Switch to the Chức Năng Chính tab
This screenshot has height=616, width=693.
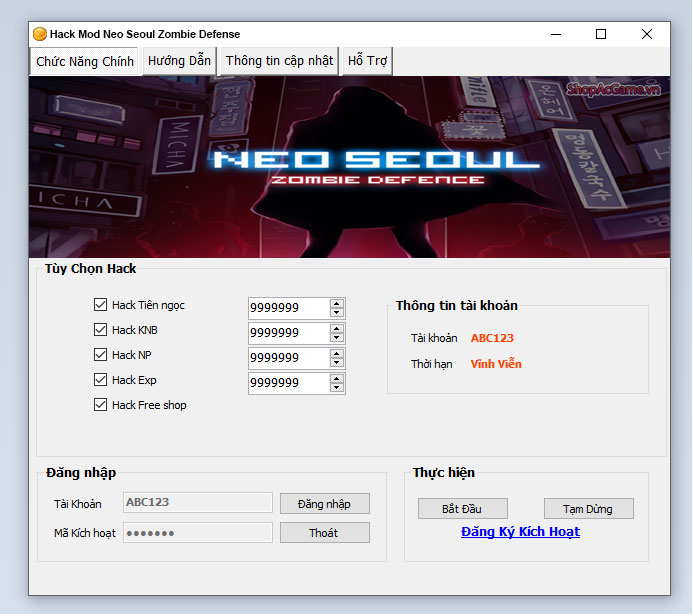(x=84, y=61)
